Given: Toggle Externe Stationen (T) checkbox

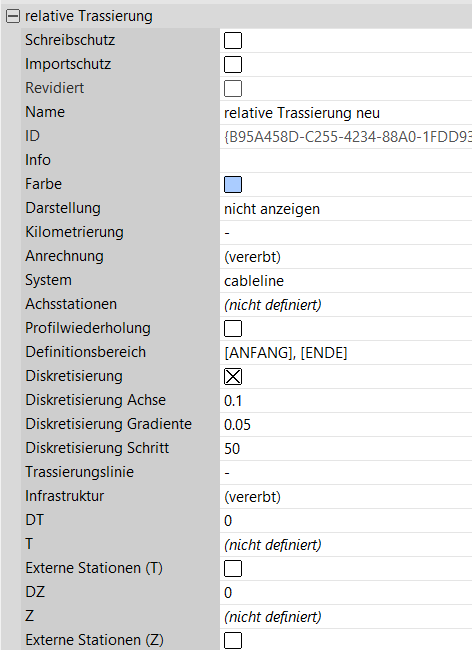Looking at the screenshot, I should click(x=233, y=568).
